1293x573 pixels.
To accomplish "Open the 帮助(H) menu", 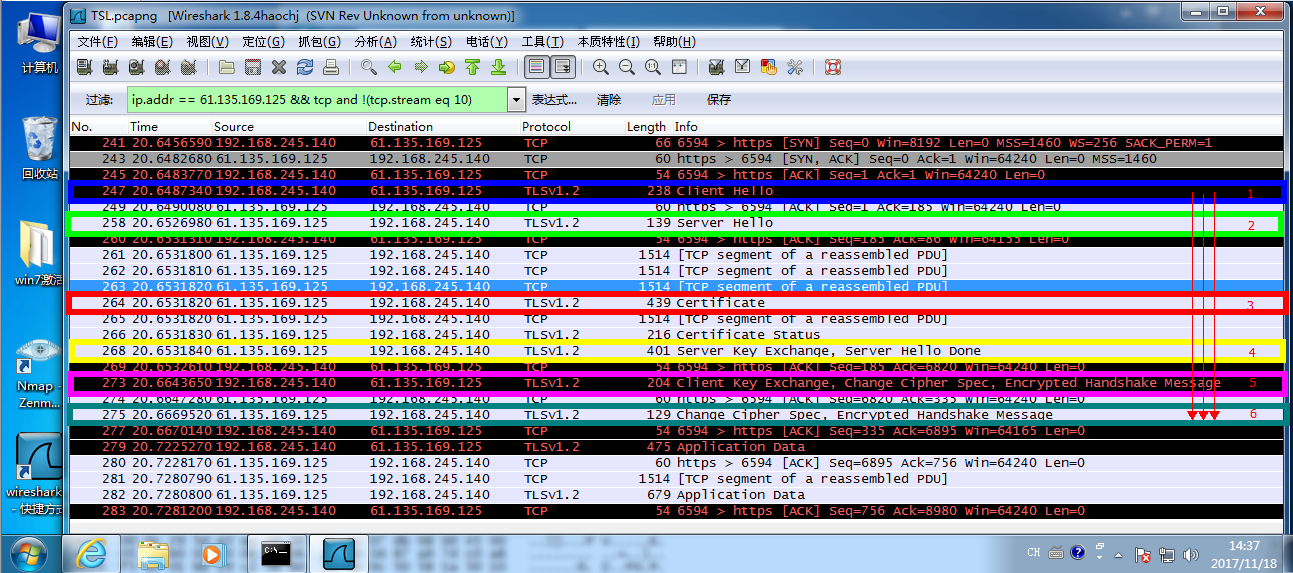I will (x=673, y=42).
